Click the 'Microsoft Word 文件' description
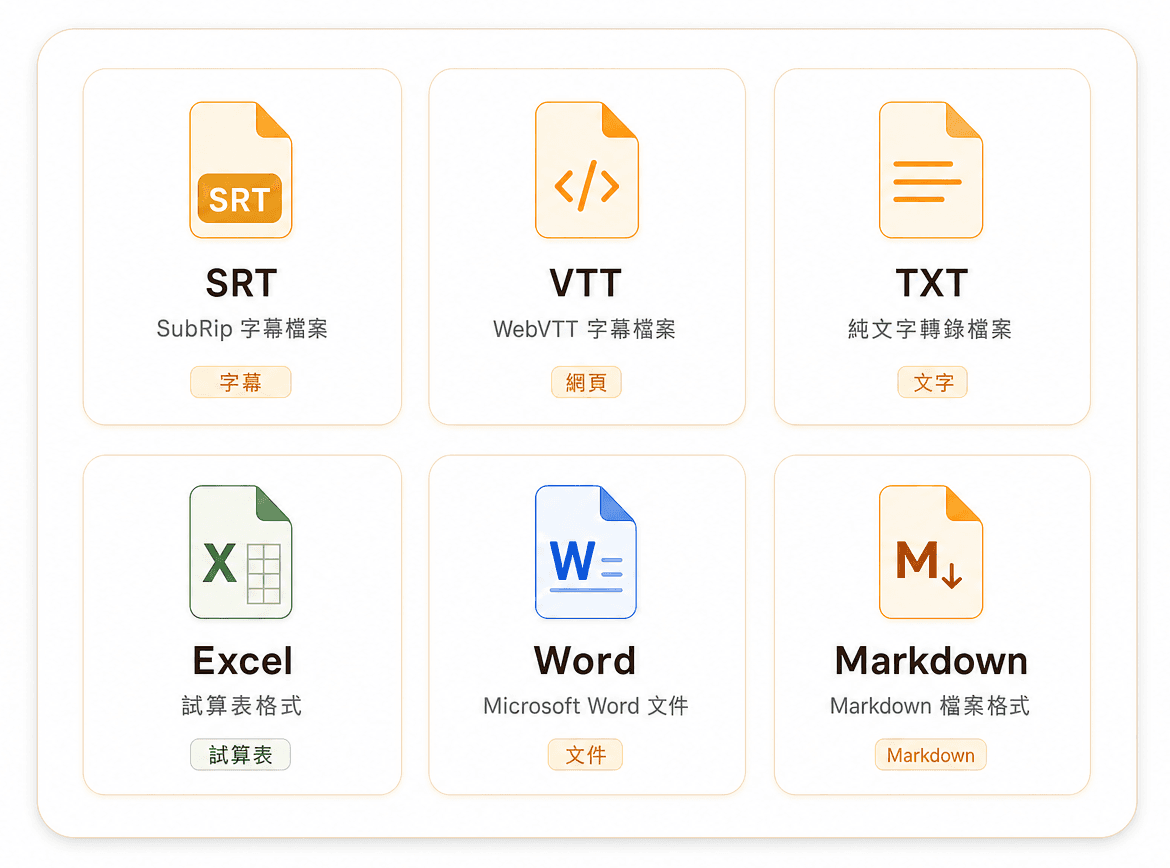 pos(586,705)
